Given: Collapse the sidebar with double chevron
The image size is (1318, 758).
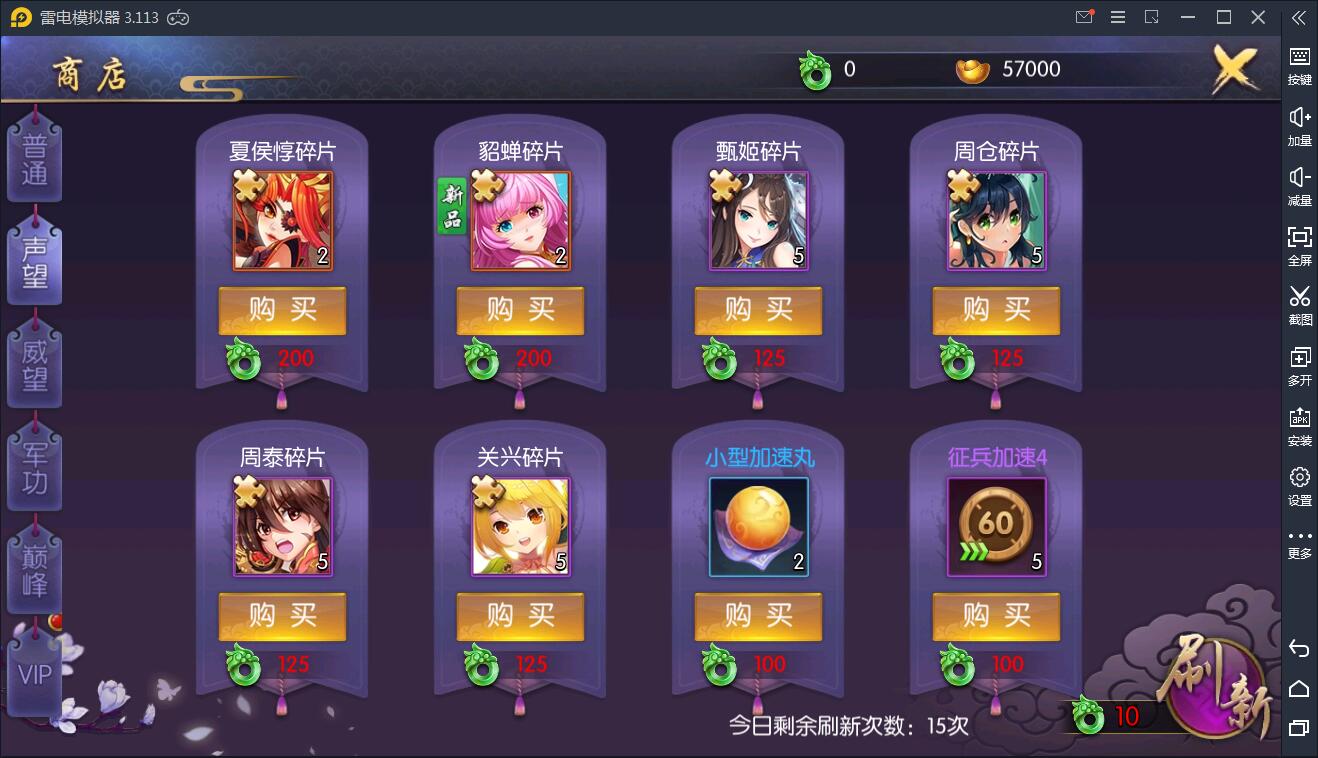Looking at the screenshot, I should (x=1299, y=17).
